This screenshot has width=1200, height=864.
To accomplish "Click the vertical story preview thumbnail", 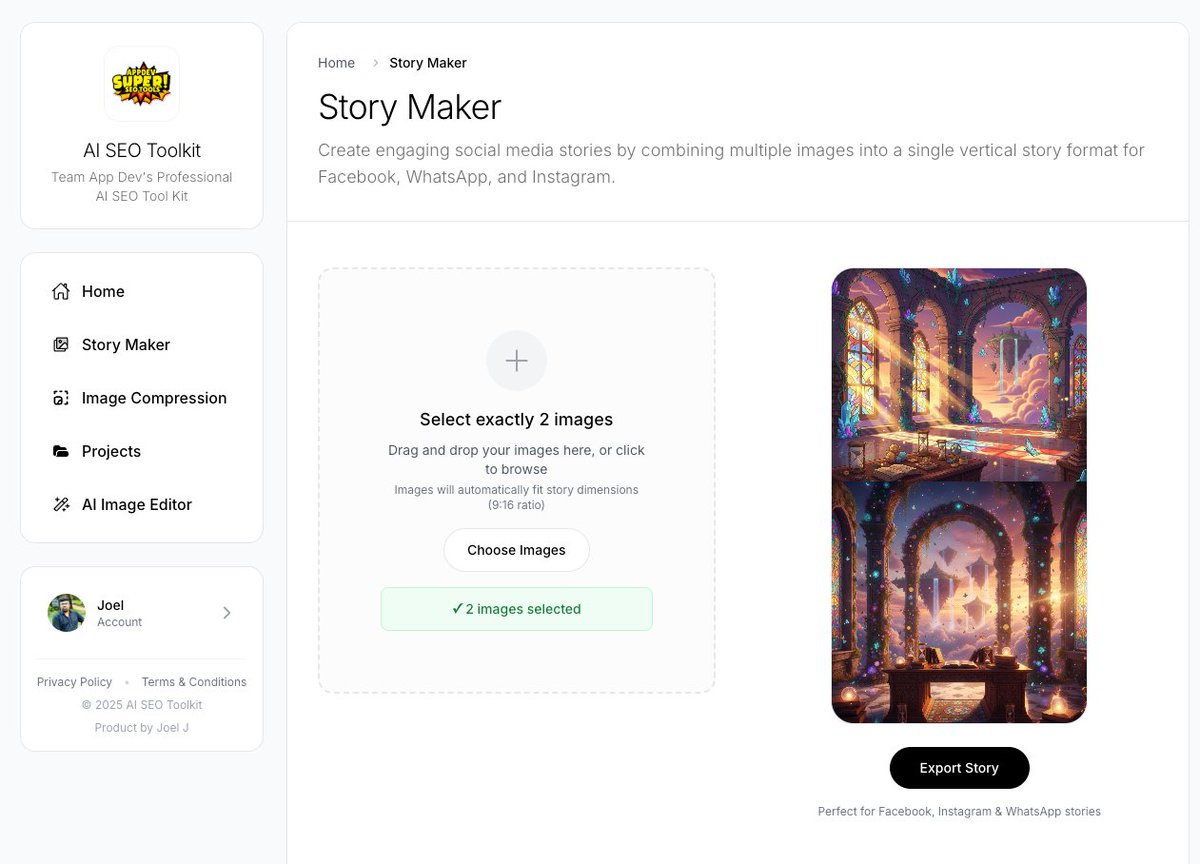I will [959, 495].
